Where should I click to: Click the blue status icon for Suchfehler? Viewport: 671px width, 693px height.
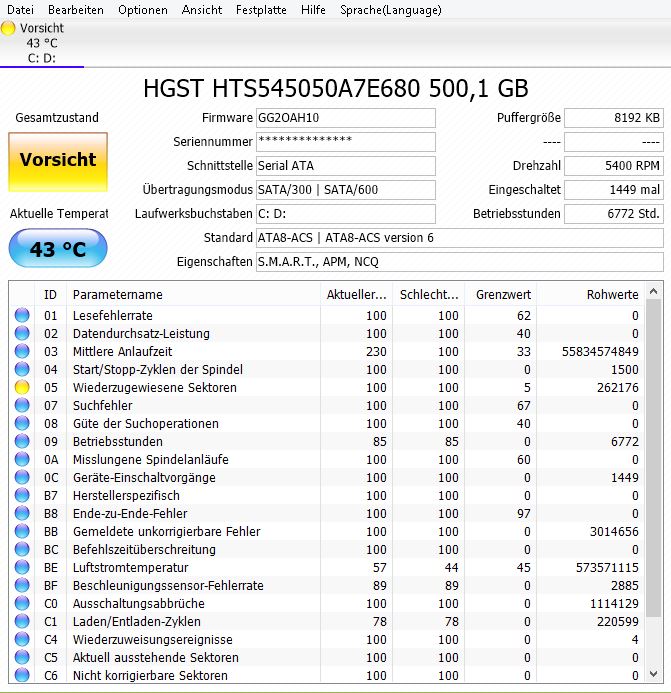pyautogui.click(x=22, y=405)
